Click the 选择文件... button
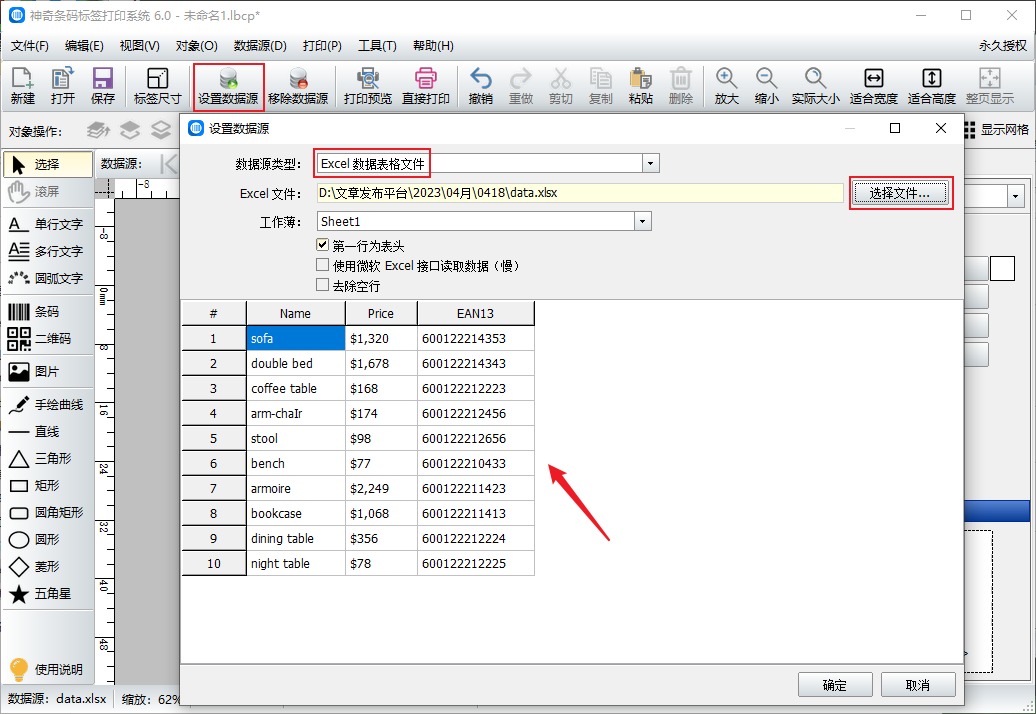The image size is (1036, 714). click(x=900, y=193)
